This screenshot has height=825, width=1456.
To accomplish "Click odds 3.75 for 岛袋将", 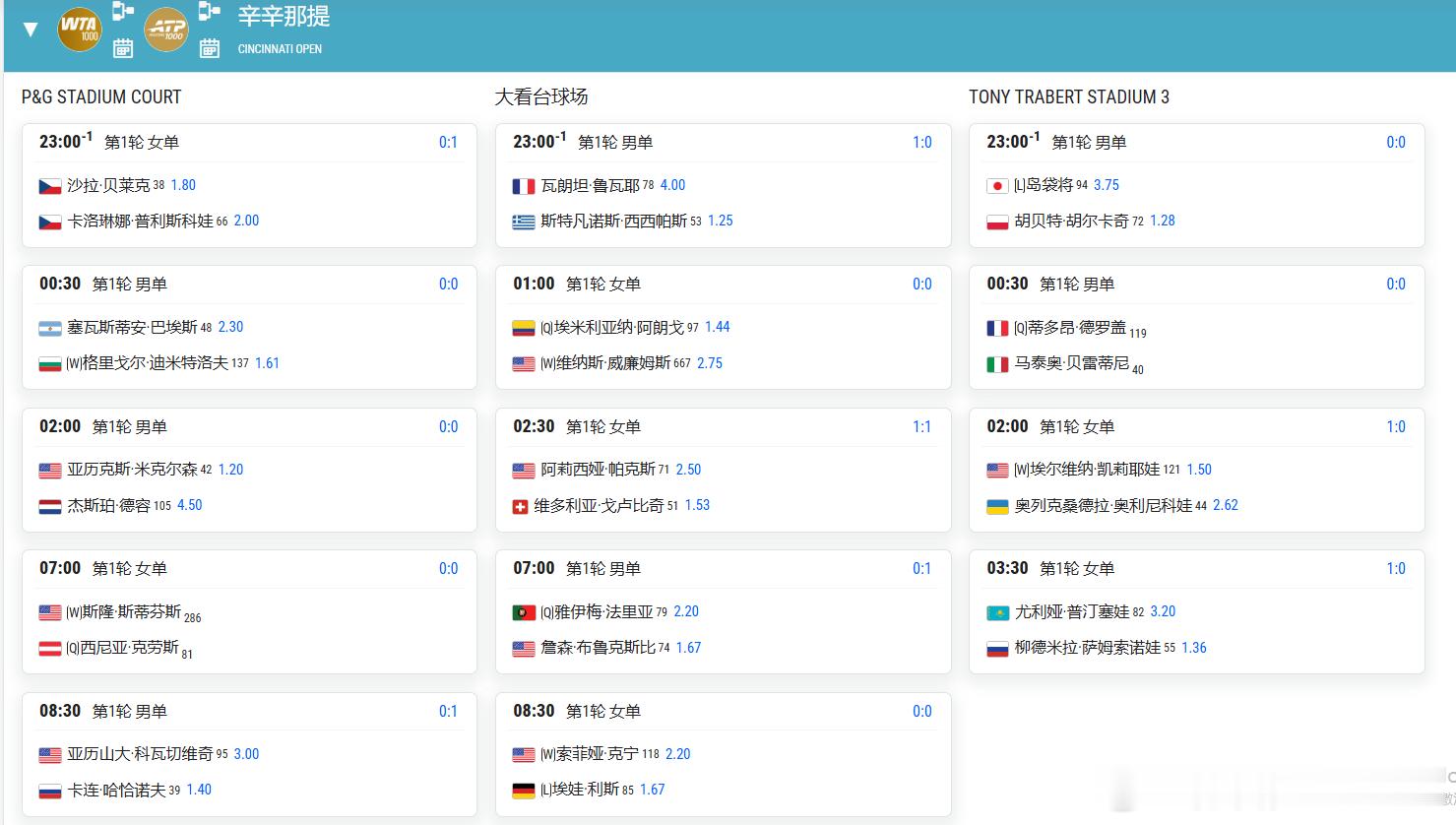I will click(1107, 185).
